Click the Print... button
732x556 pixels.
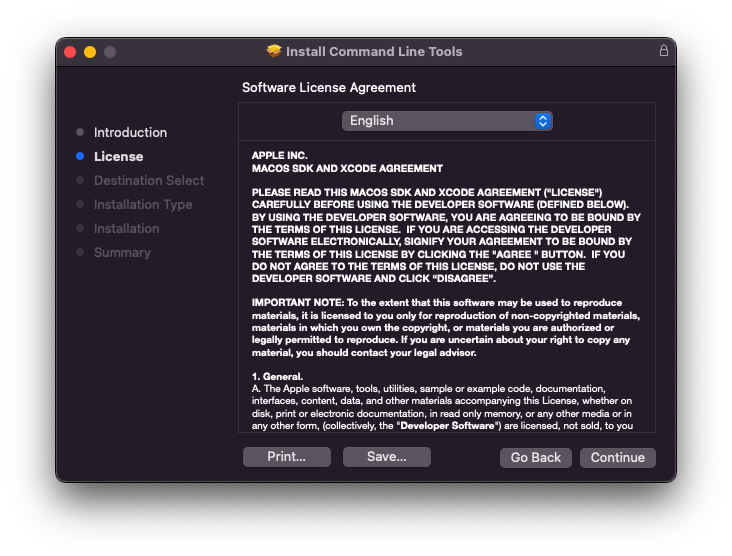coord(287,457)
